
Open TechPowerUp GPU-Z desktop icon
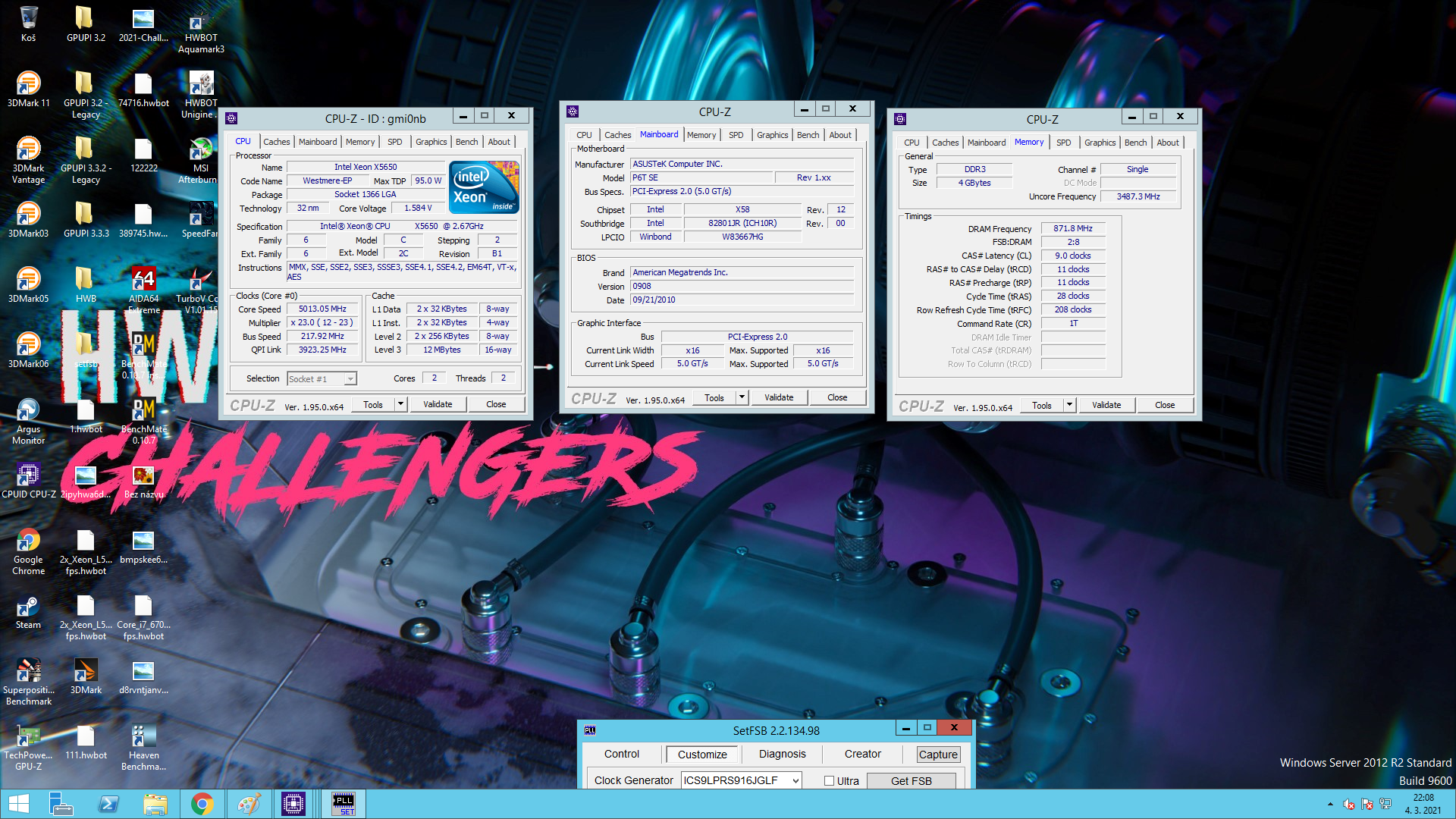[28, 747]
